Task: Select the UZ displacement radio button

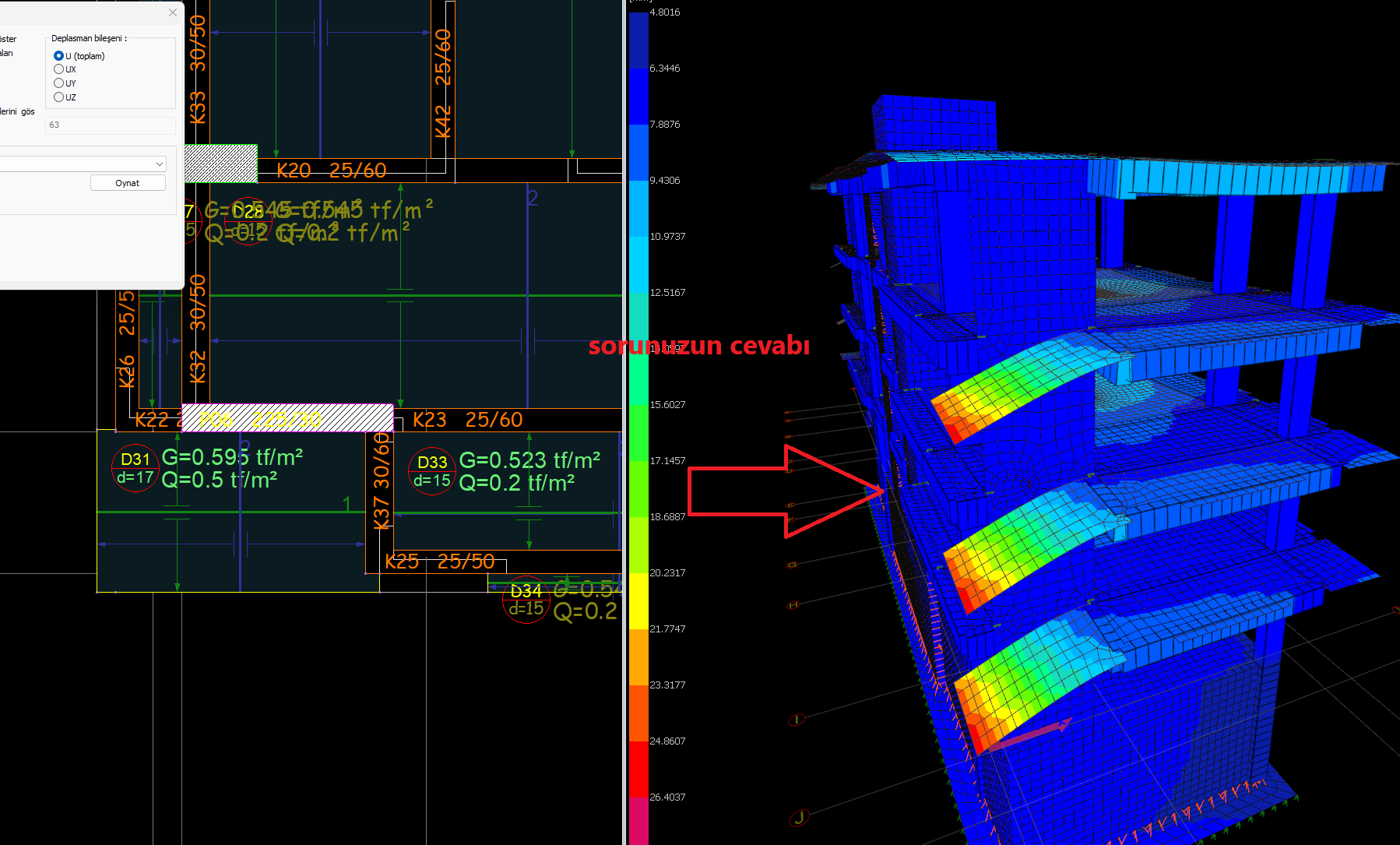Action: 58,97
